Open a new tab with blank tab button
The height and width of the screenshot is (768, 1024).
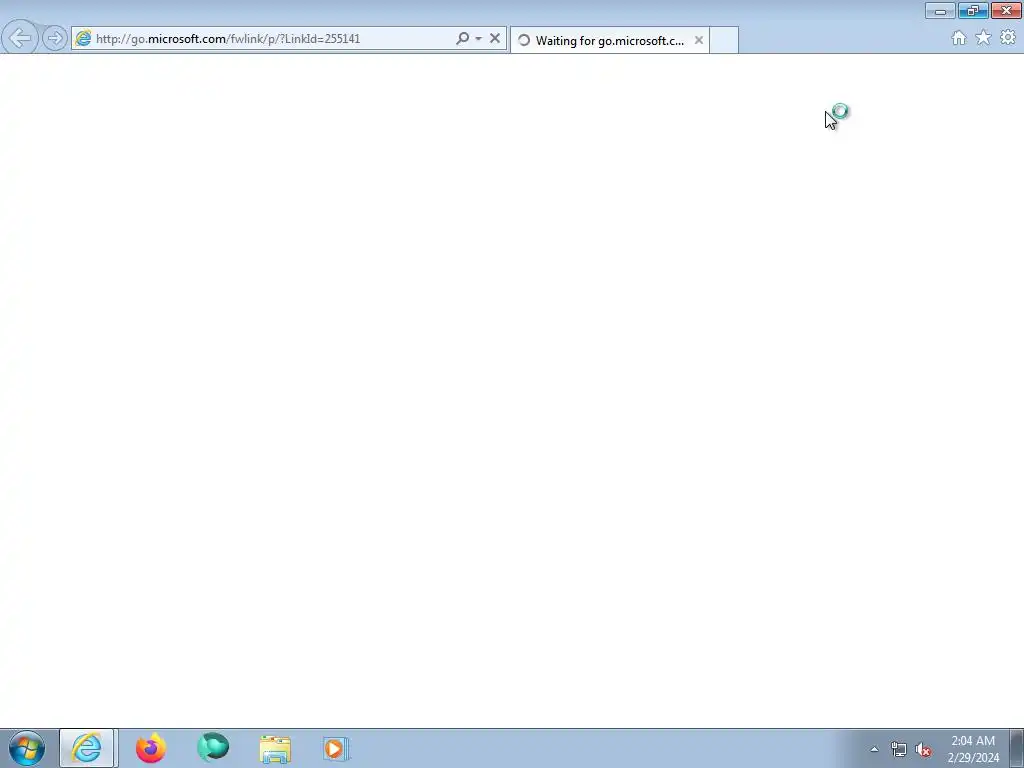click(x=724, y=40)
